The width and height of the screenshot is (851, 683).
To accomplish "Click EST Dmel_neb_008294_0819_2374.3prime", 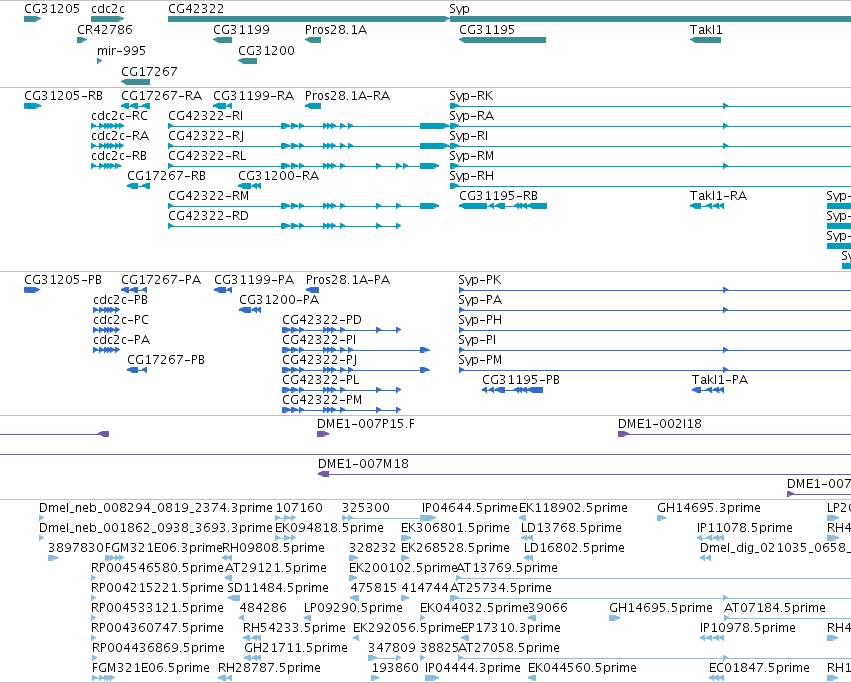I will tap(156, 508).
